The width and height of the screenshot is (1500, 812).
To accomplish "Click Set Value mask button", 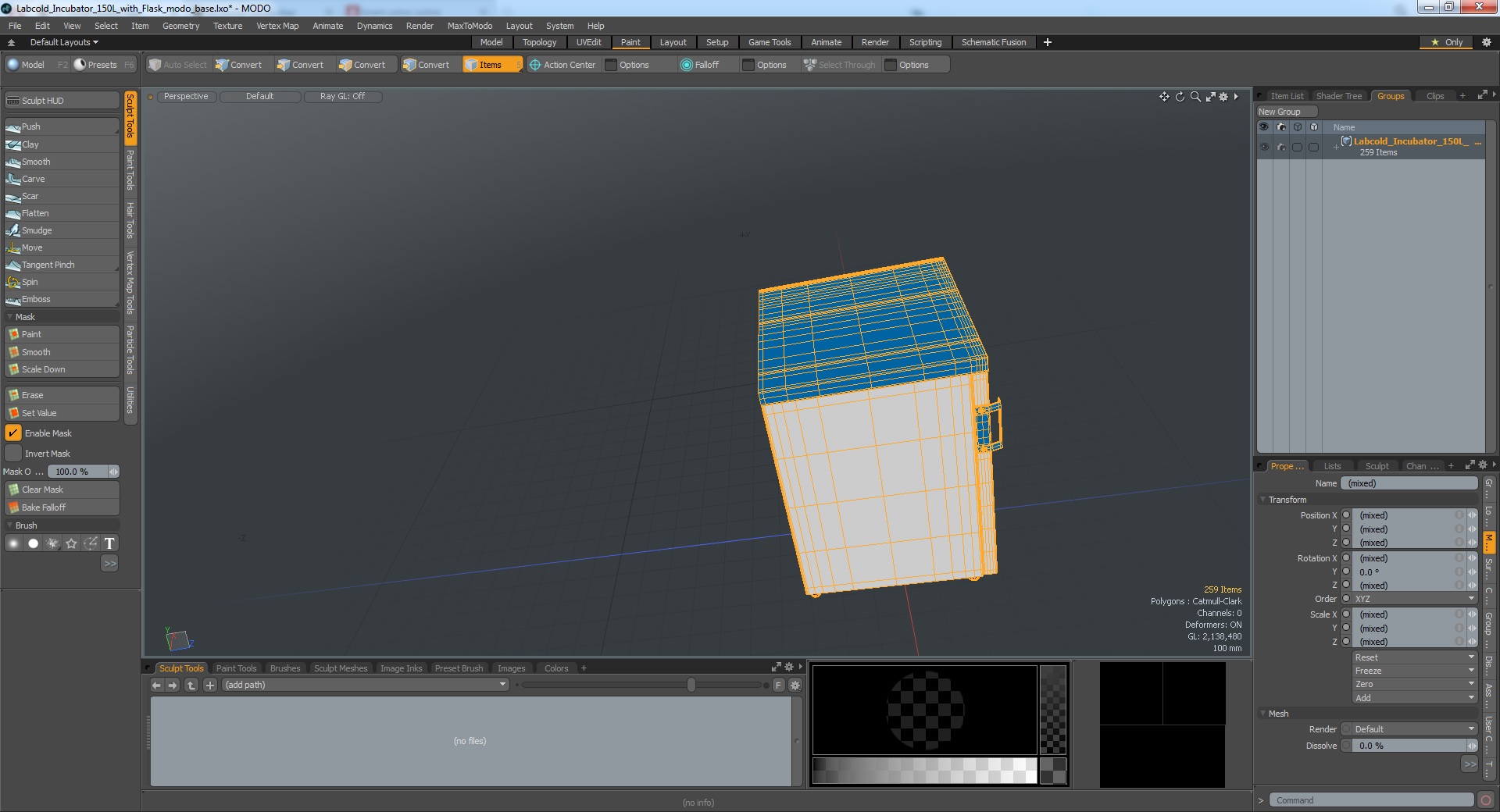I will pos(62,413).
